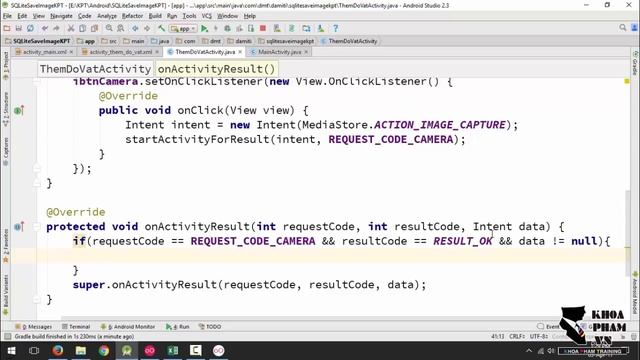The width and height of the screenshot is (640, 360).
Task: Click the app folder breadcrumb
Action: coord(86,41)
